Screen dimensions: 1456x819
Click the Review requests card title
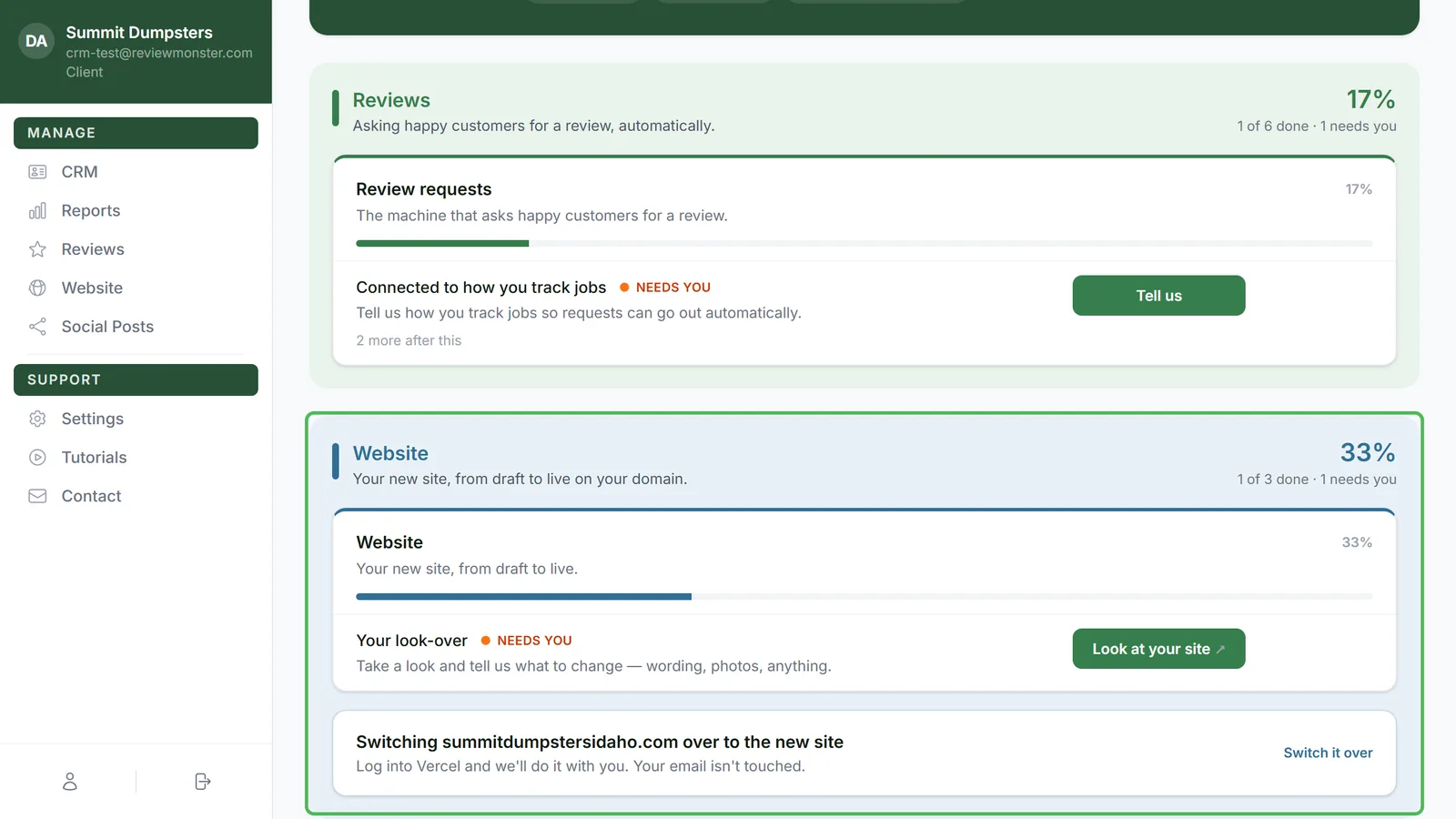(x=423, y=189)
